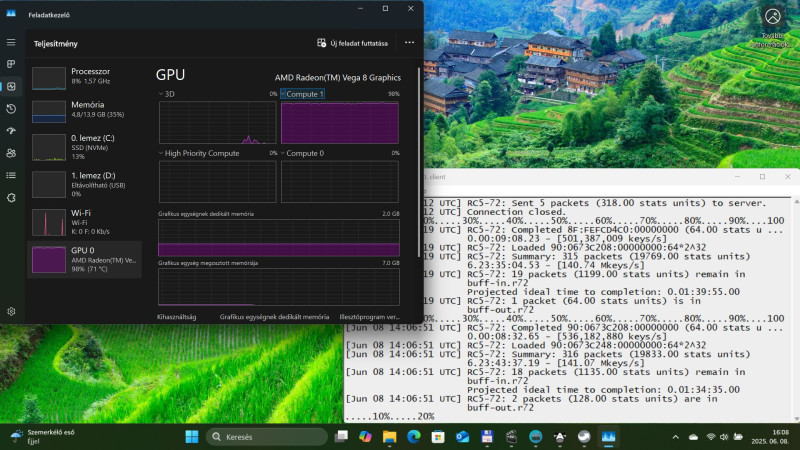Open the Copilot taskbar icon
This screenshot has width=800, height=450.
click(365, 437)
